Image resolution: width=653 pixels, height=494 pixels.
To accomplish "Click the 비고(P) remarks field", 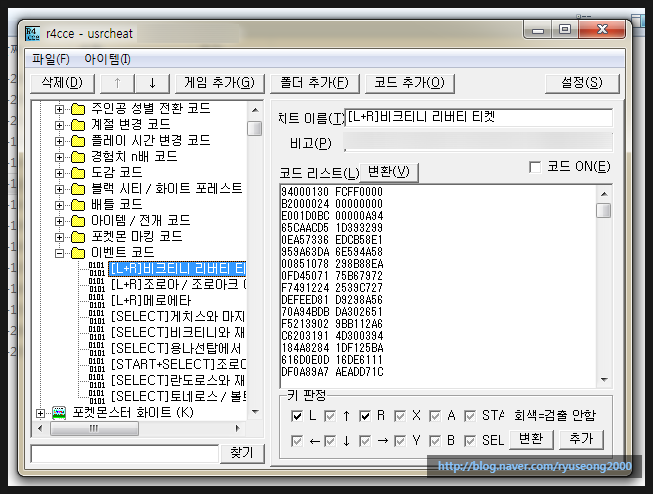I will 478,142.
